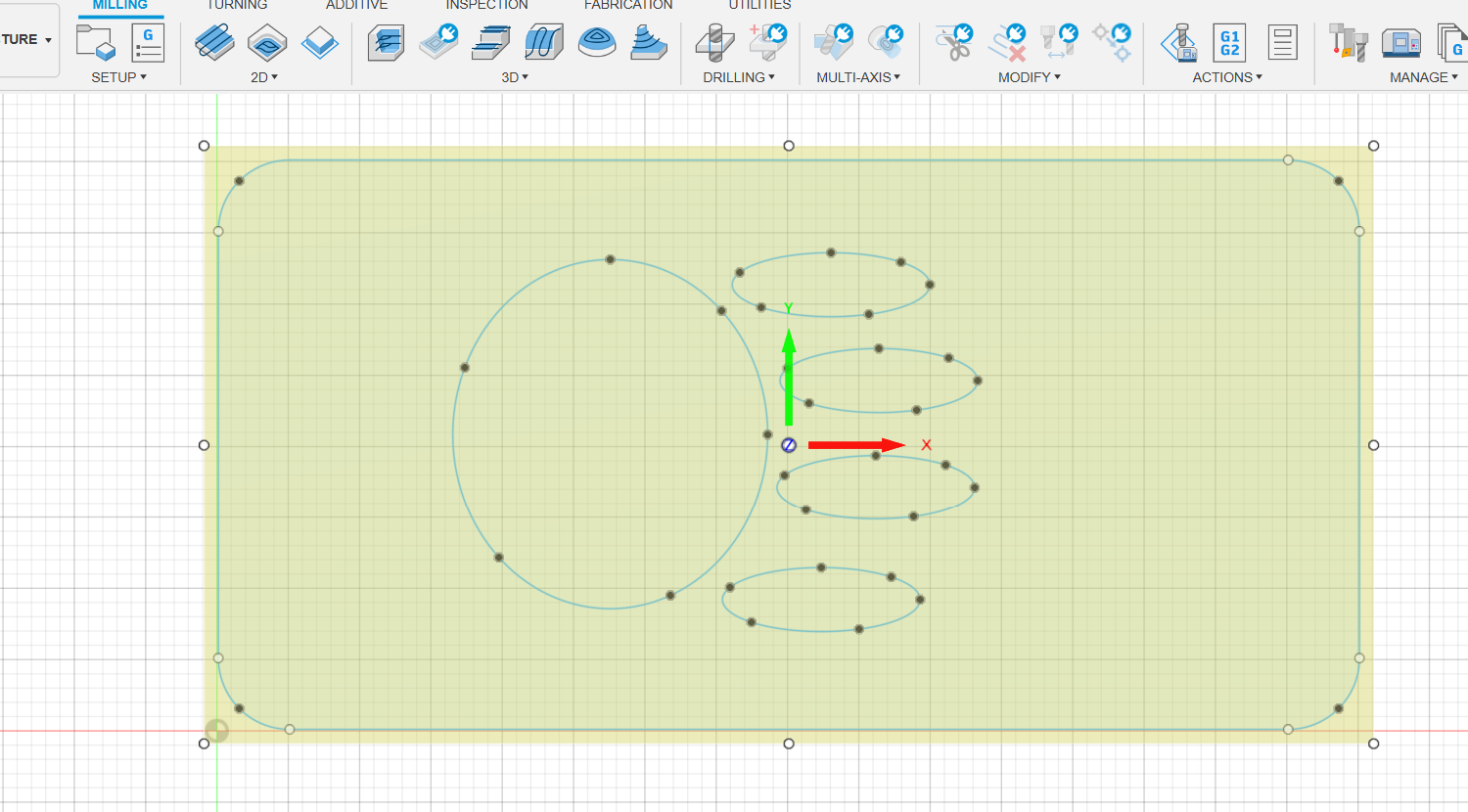Click the Delete Passes icon with red X

pos(1007,43)
